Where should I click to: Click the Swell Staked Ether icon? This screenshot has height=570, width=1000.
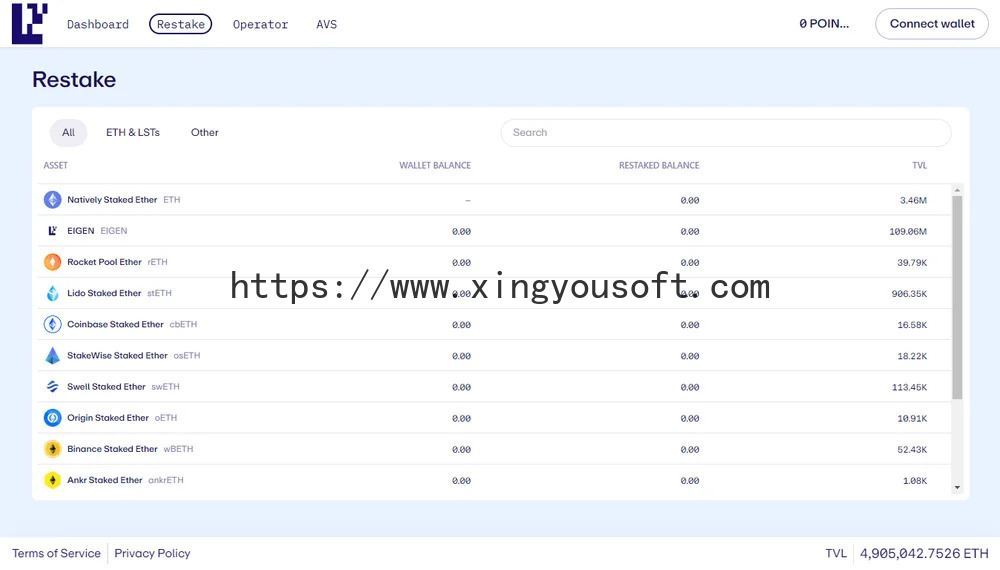(x=52, y=386)
